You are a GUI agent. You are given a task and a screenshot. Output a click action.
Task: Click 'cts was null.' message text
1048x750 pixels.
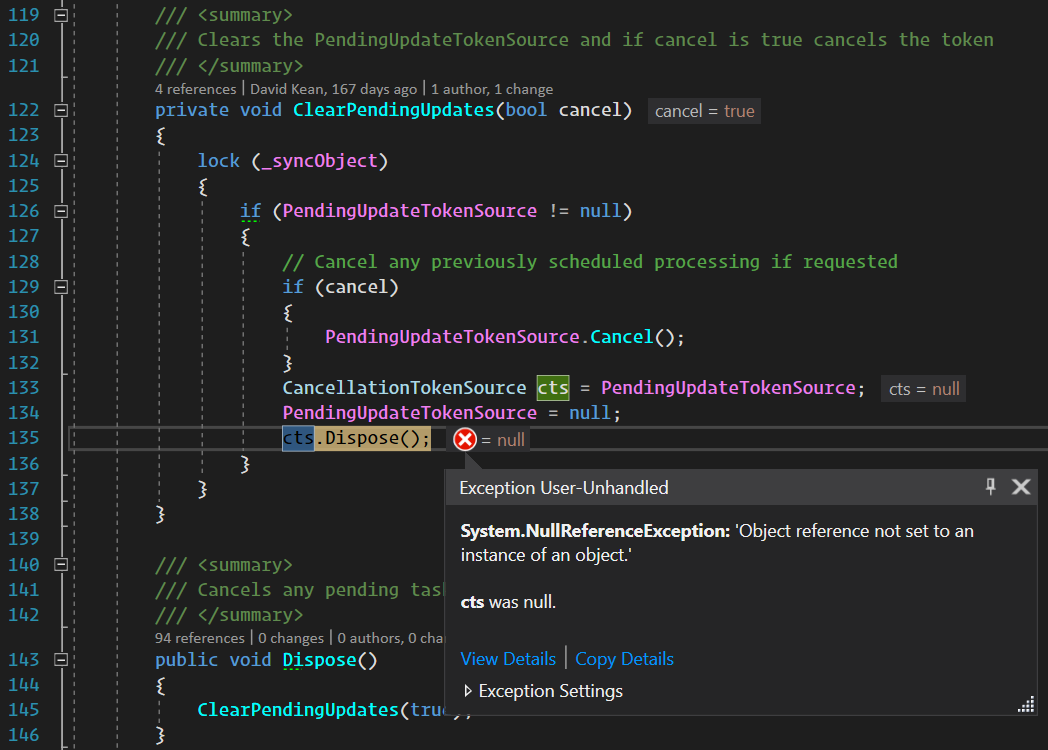(x=508, y=602)
